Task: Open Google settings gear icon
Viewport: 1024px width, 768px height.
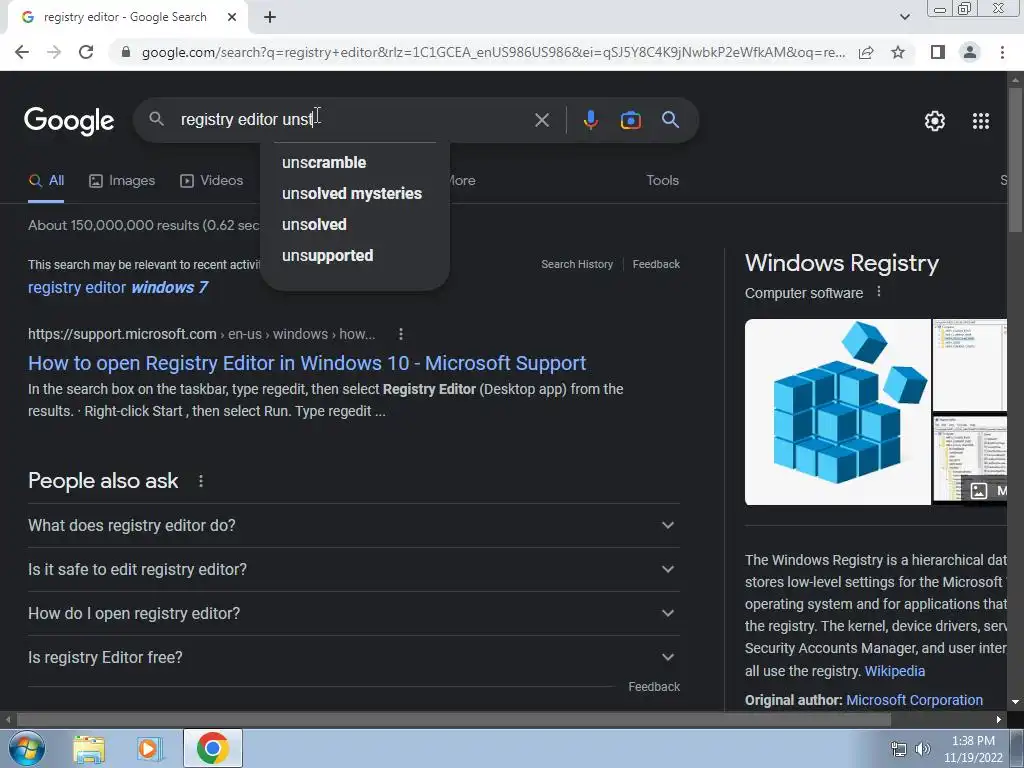Action: pyautogui.click(x=935, y=121)
